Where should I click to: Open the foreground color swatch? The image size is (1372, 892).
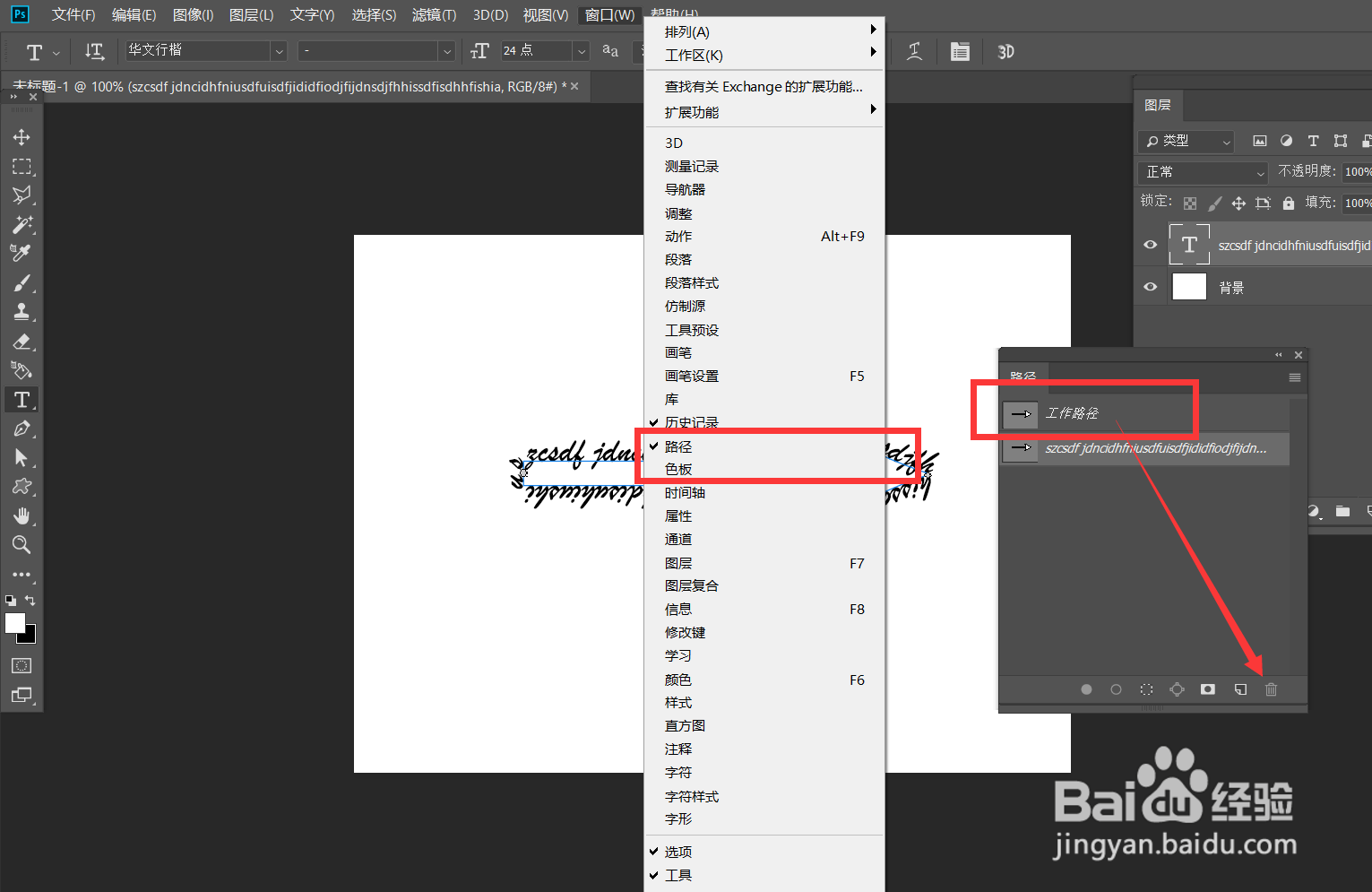[14, 623]
